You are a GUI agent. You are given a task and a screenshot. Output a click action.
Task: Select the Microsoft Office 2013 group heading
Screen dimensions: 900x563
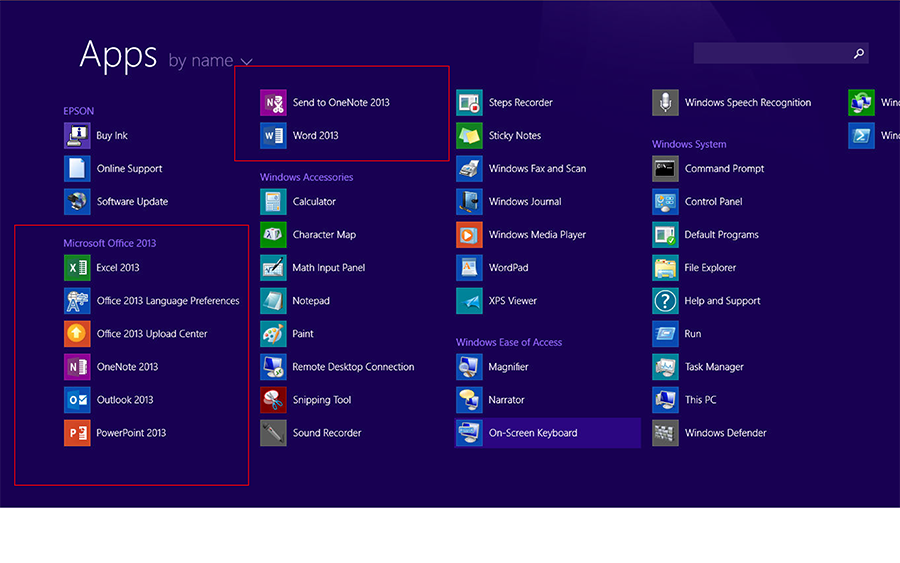(110, 243)
